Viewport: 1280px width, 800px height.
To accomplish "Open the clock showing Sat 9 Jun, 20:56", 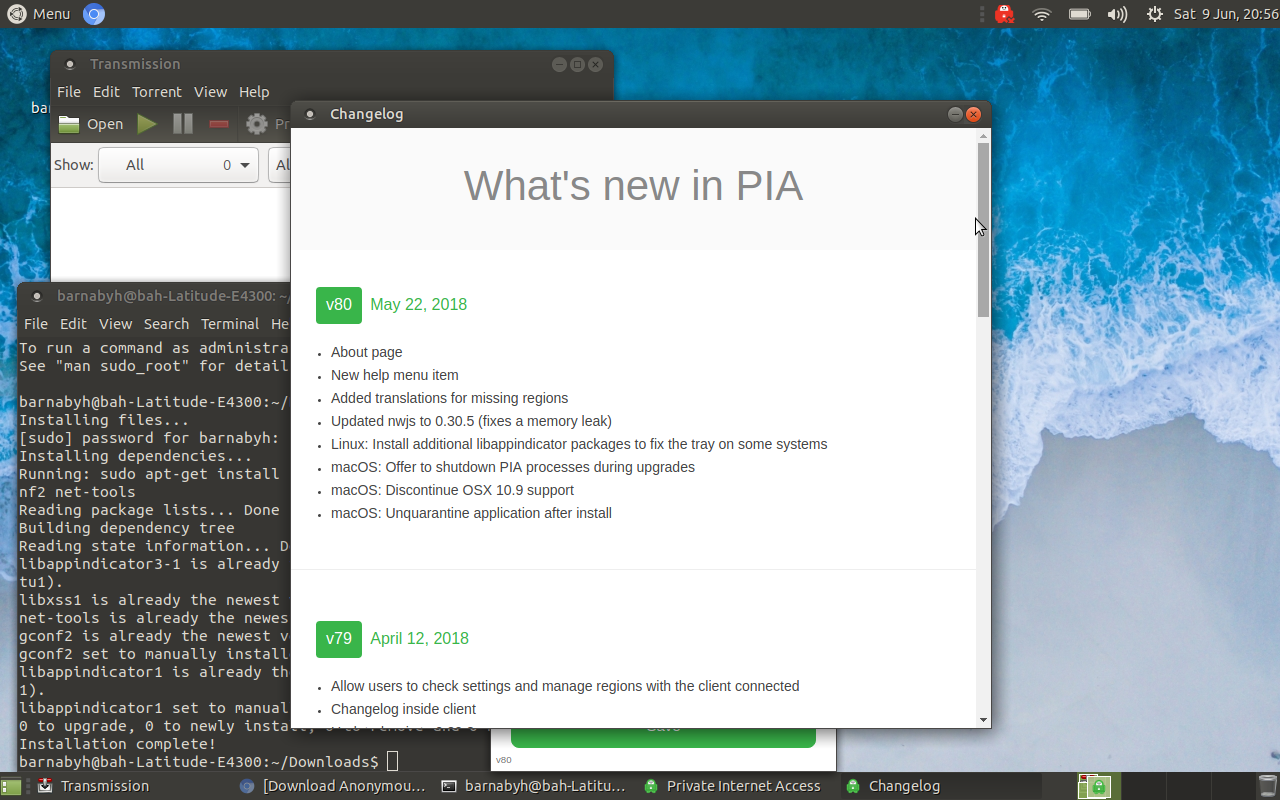I will tap(1226, 14).
